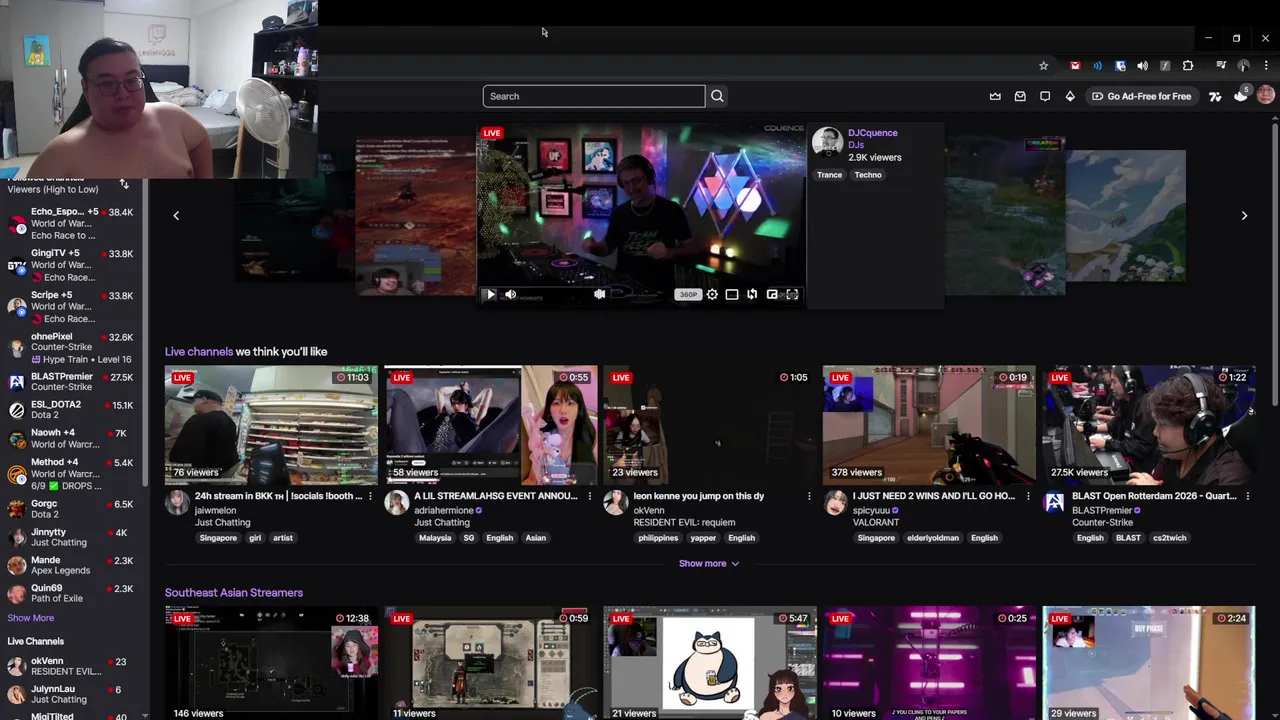Expand Show More followed channels
This screenshot has height=720, width=1280.
(31, 618)
